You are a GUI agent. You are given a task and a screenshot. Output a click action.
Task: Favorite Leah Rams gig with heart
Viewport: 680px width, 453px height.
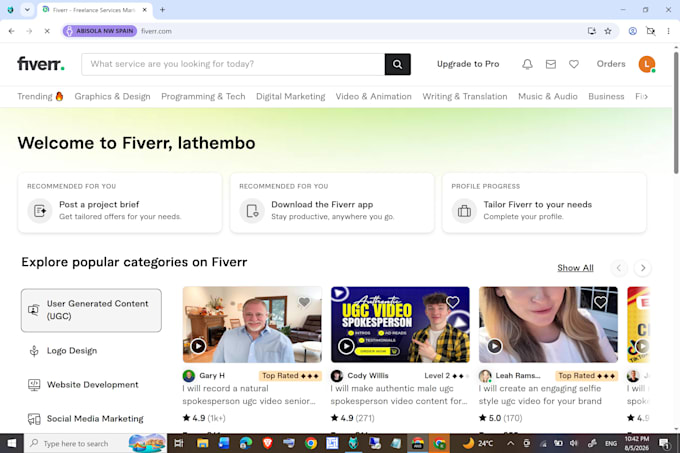[x=601, y=302]
